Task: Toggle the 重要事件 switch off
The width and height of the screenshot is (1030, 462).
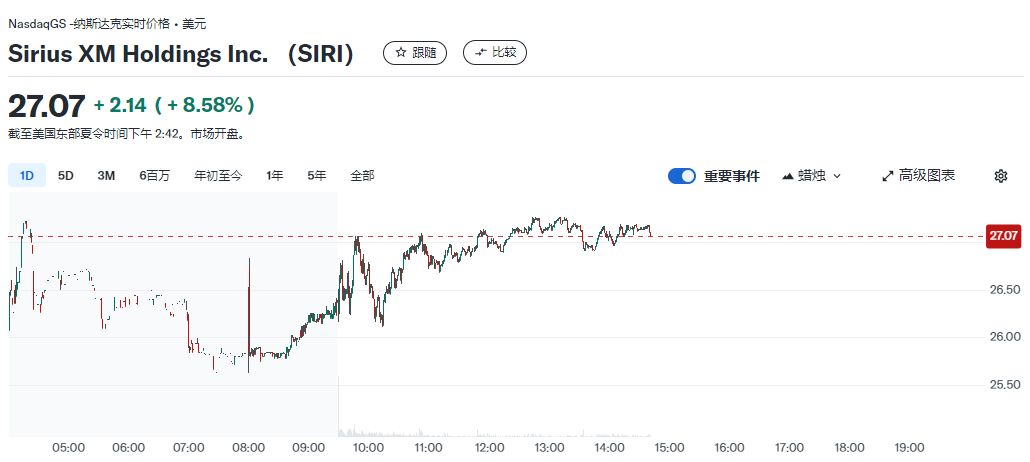Action: (682, 176)
